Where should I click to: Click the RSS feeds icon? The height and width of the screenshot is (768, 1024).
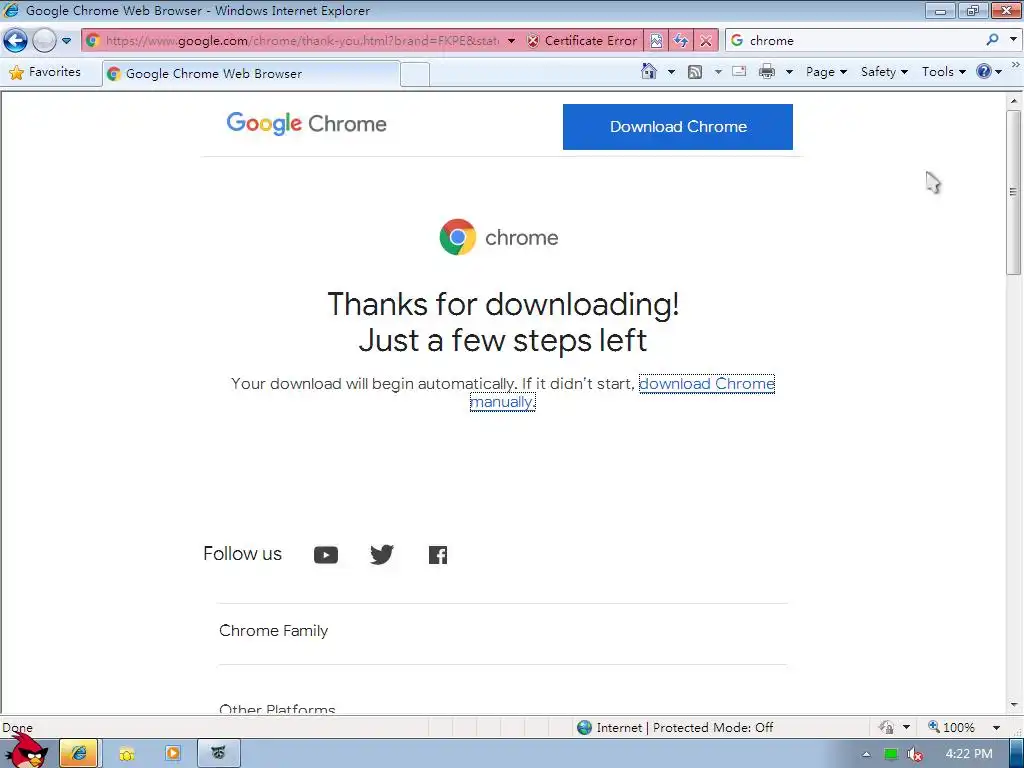(695, 72)
